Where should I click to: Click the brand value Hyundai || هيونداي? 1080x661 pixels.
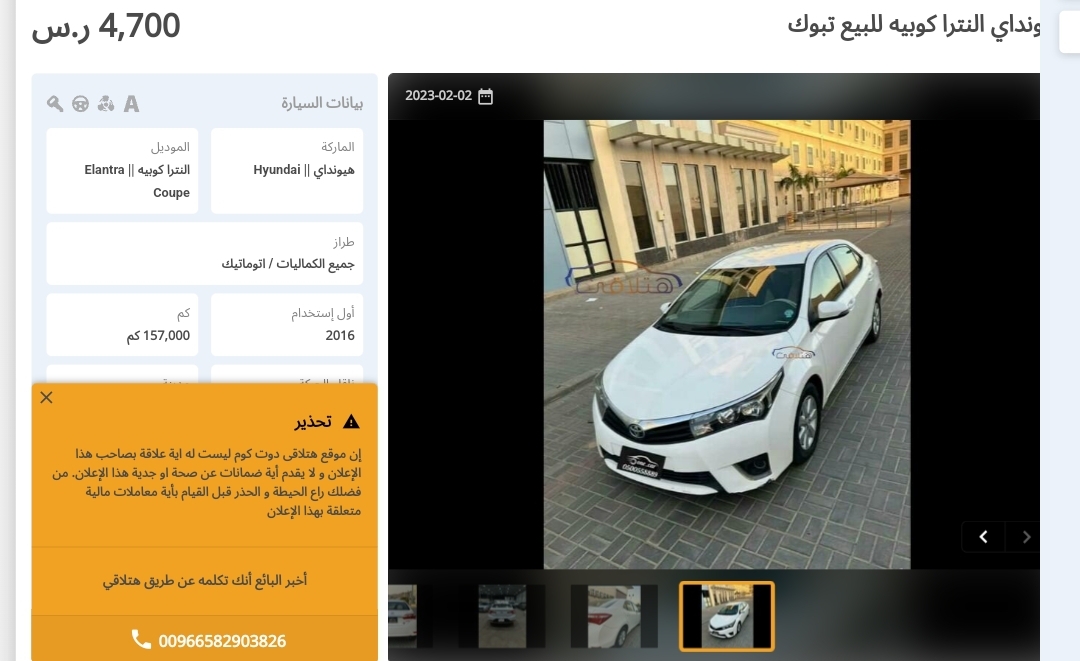pos(304,170)
